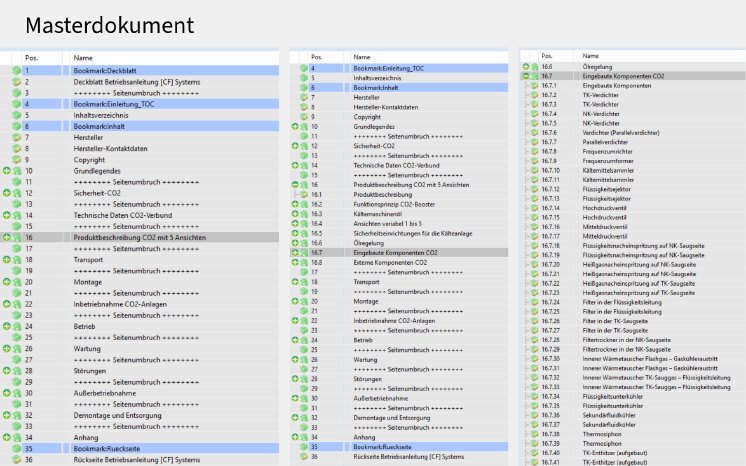Select the icon of row 16.7.14 Hochdruckventil

534,208
